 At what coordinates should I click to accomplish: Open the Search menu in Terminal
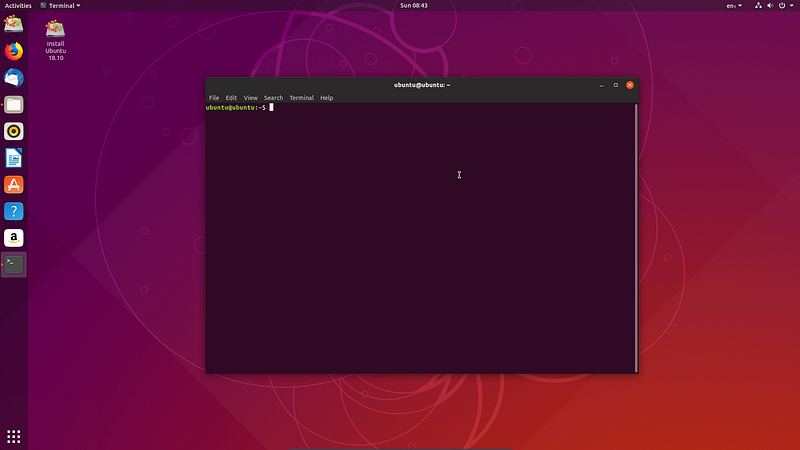point(273,98)
